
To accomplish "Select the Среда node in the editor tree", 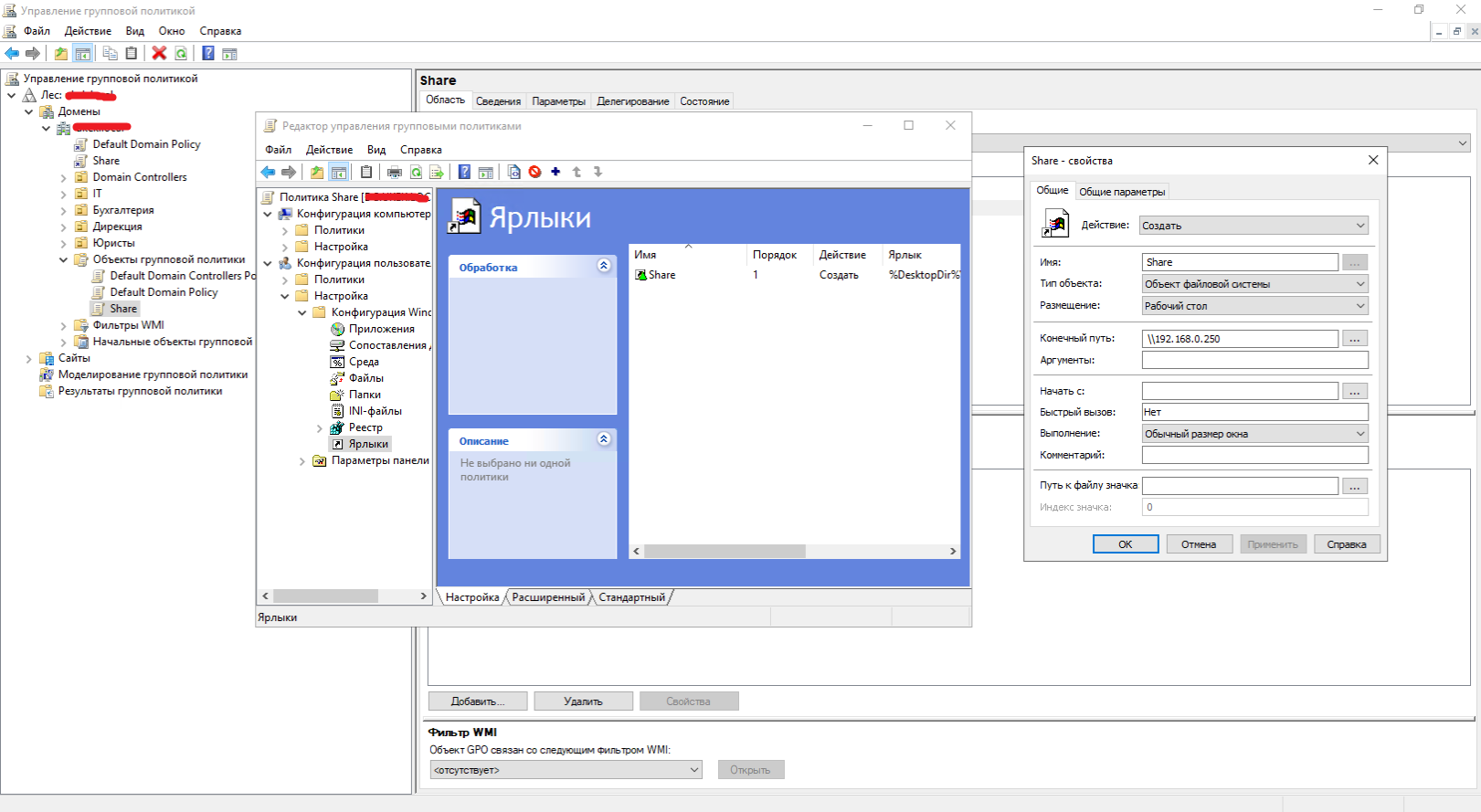I will pyautogui.click(x=364, y=362).
